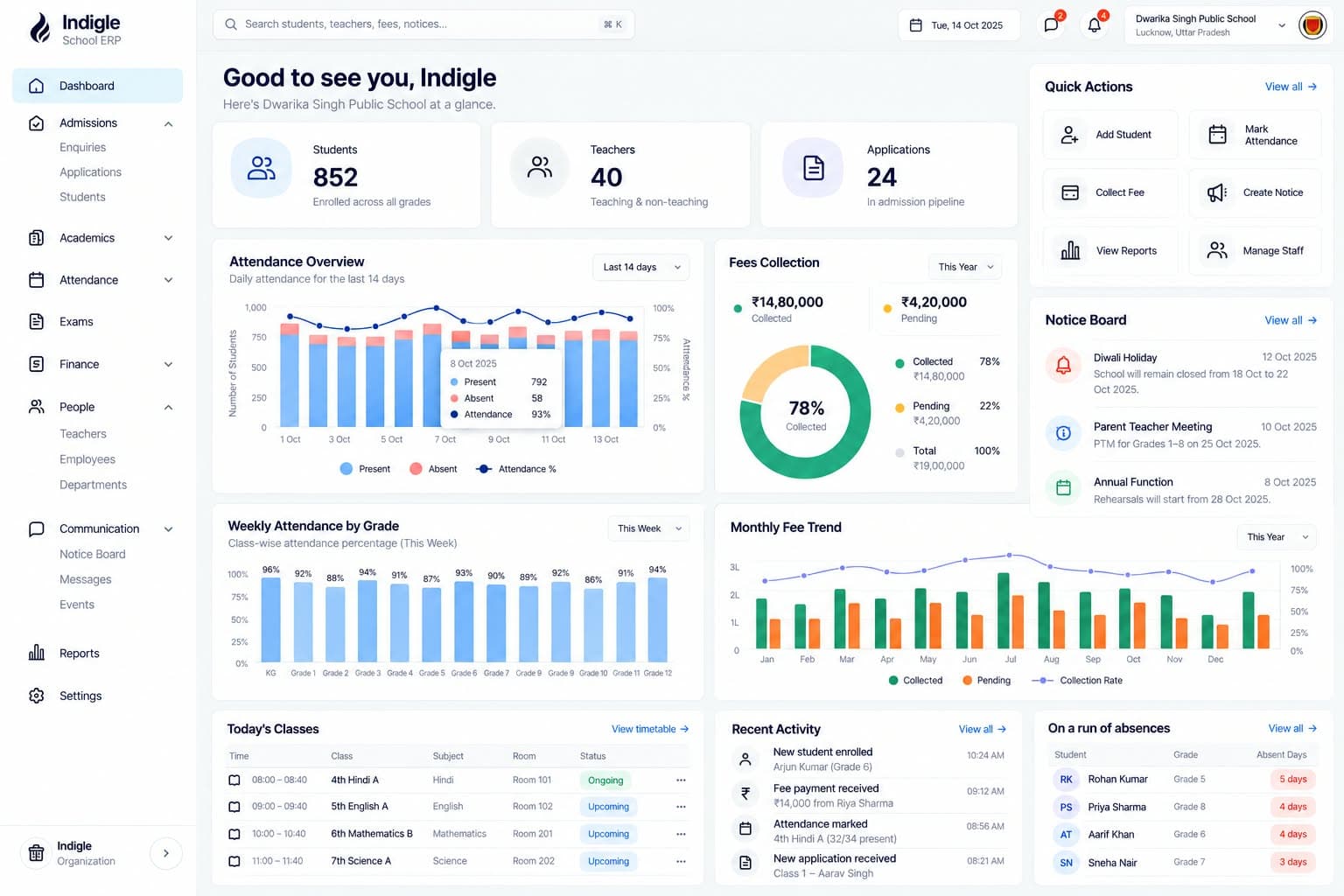Viewport: 1344px width, 896px height.
Task: Open the This Week dropdown
Action: point(648,528)
